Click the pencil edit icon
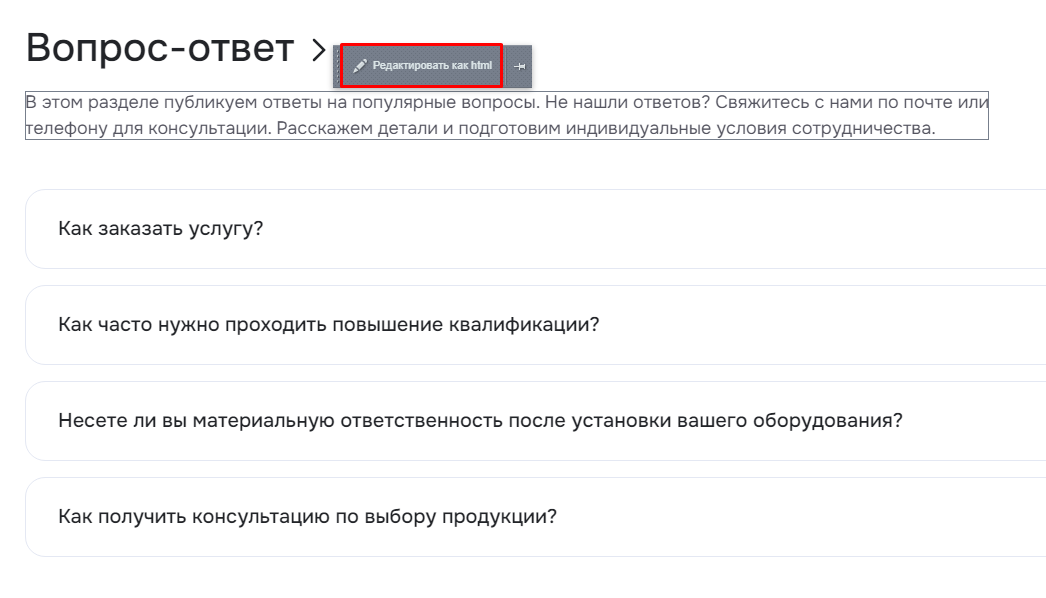The image size is (1046, 598). coord(360,65)
